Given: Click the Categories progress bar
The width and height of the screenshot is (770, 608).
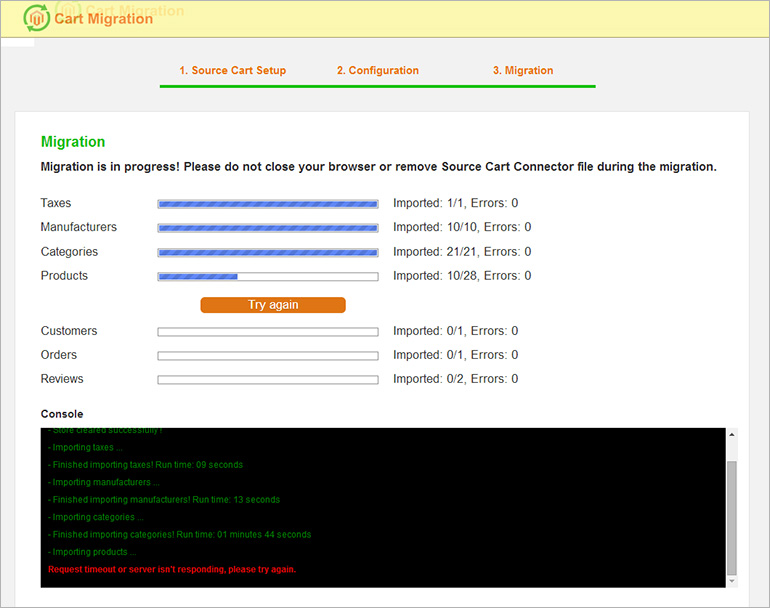Looking at the screenshot, I should 268,252.
